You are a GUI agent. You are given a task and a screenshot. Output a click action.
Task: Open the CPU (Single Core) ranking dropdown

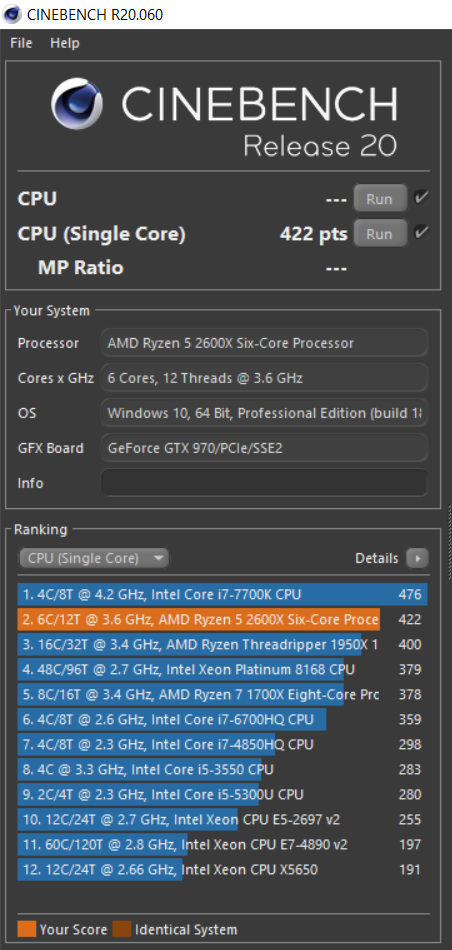[94, 558]
